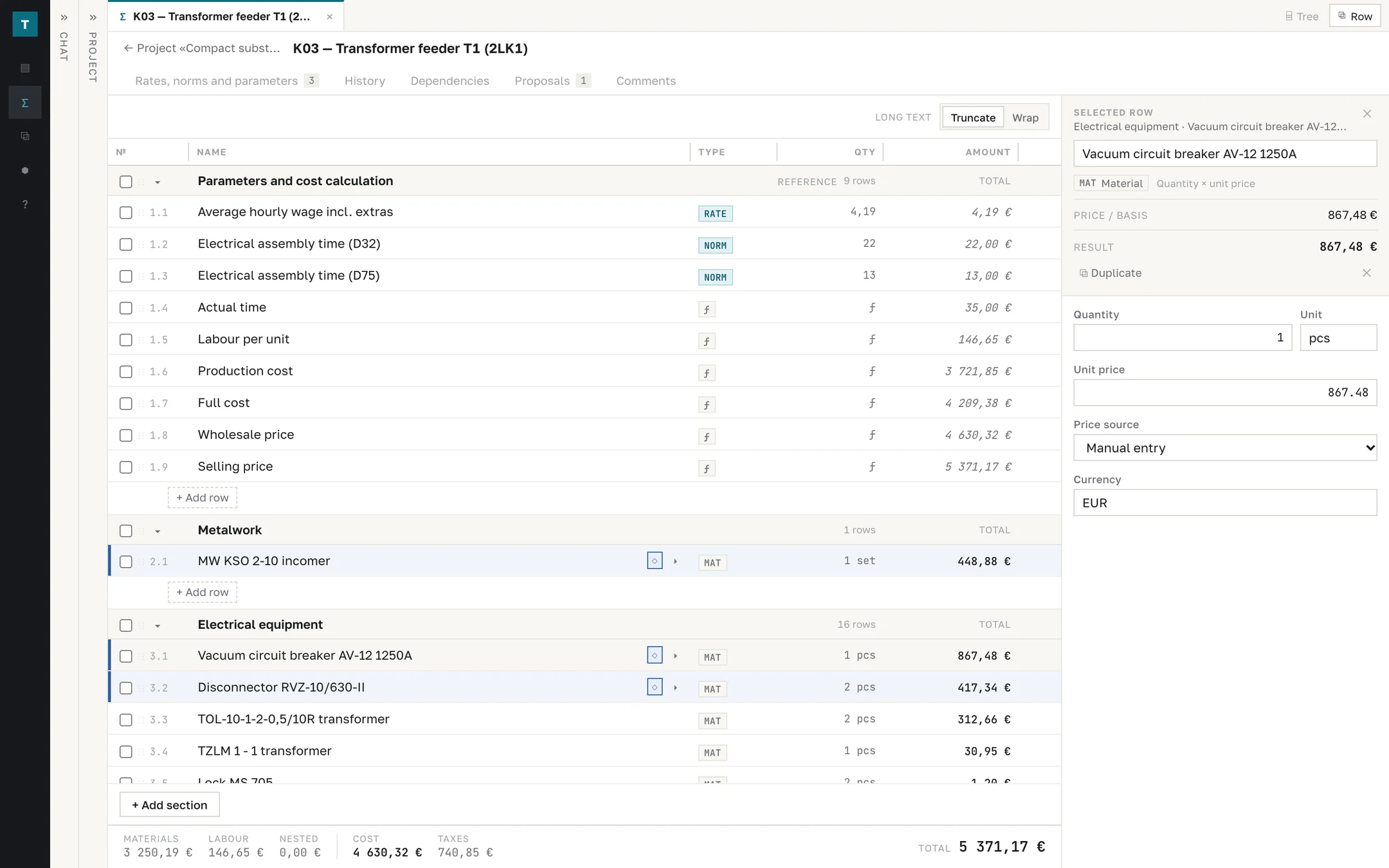Select the Metalwork section checkbox

(x=126, y=530)
